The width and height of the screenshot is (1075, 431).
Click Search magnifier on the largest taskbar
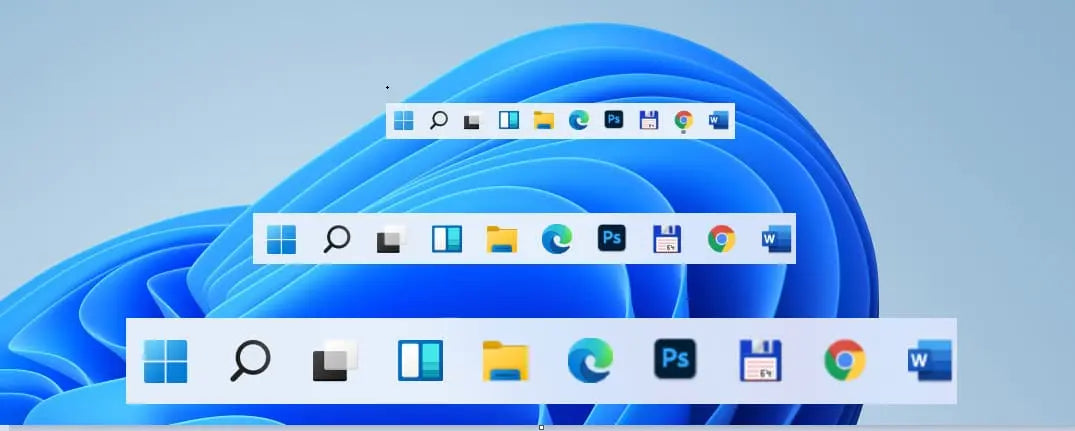pyautogui.click(x=250, y=361)
